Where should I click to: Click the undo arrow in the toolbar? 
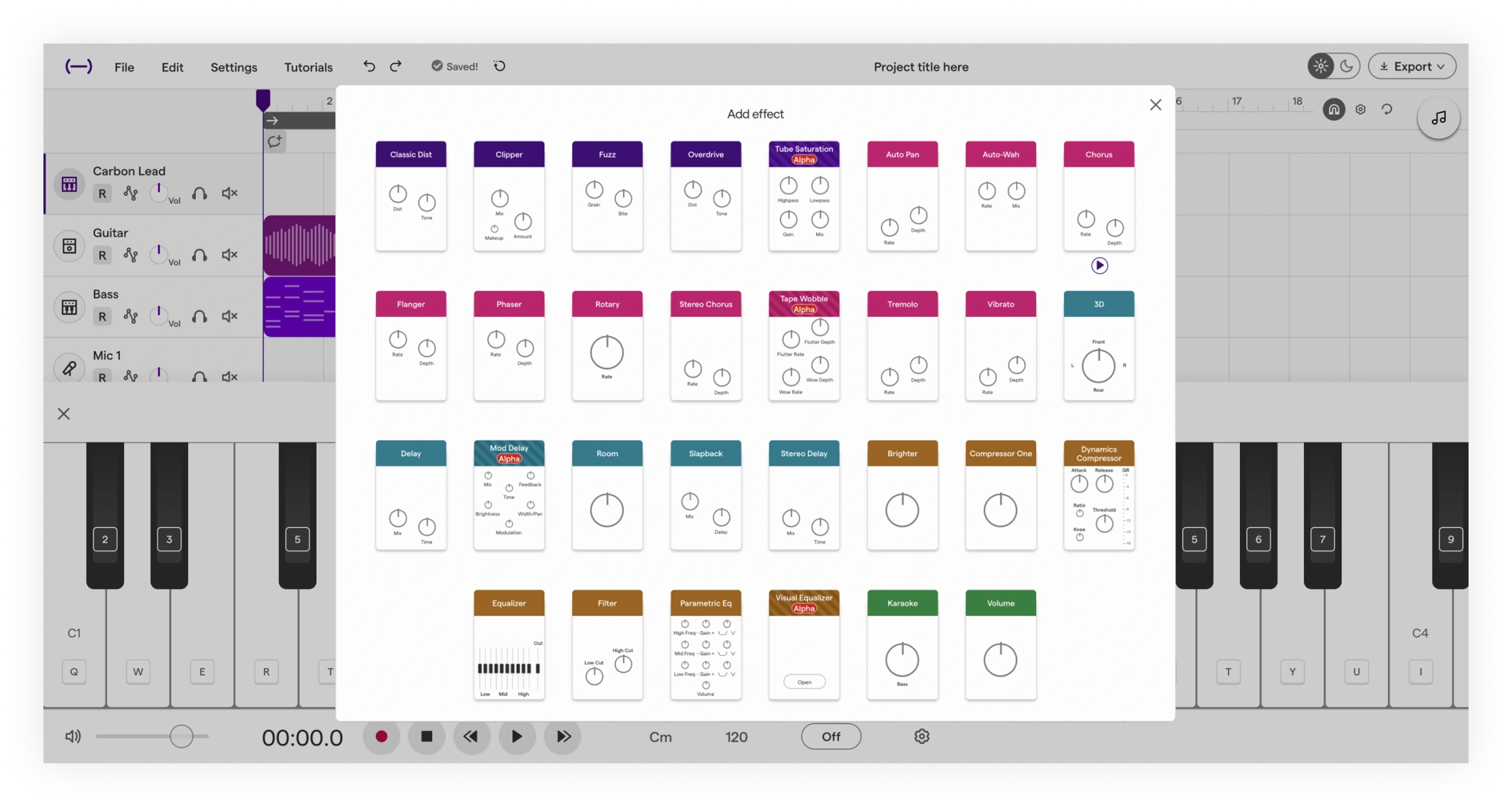pos(368,66)
